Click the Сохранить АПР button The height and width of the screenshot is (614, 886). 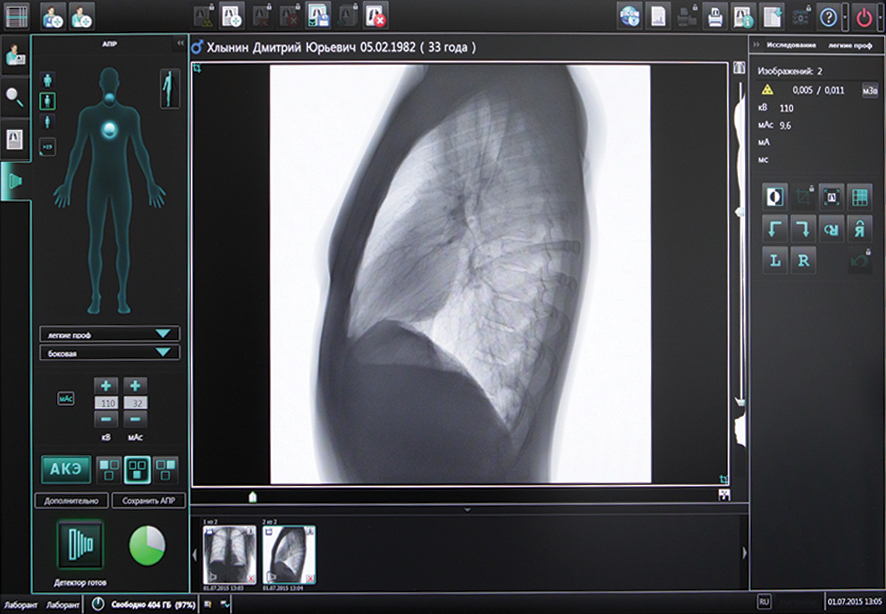147,501
